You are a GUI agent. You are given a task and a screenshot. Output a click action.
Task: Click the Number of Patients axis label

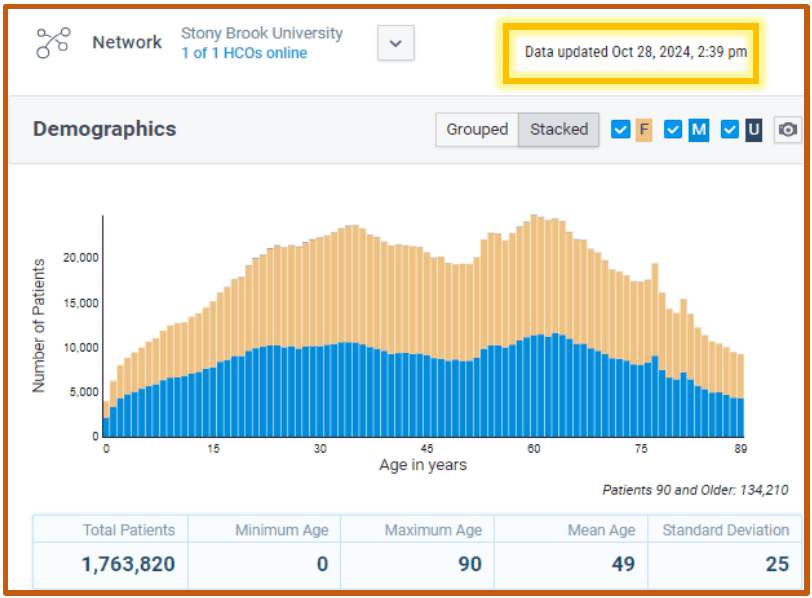tap(39, 326)
